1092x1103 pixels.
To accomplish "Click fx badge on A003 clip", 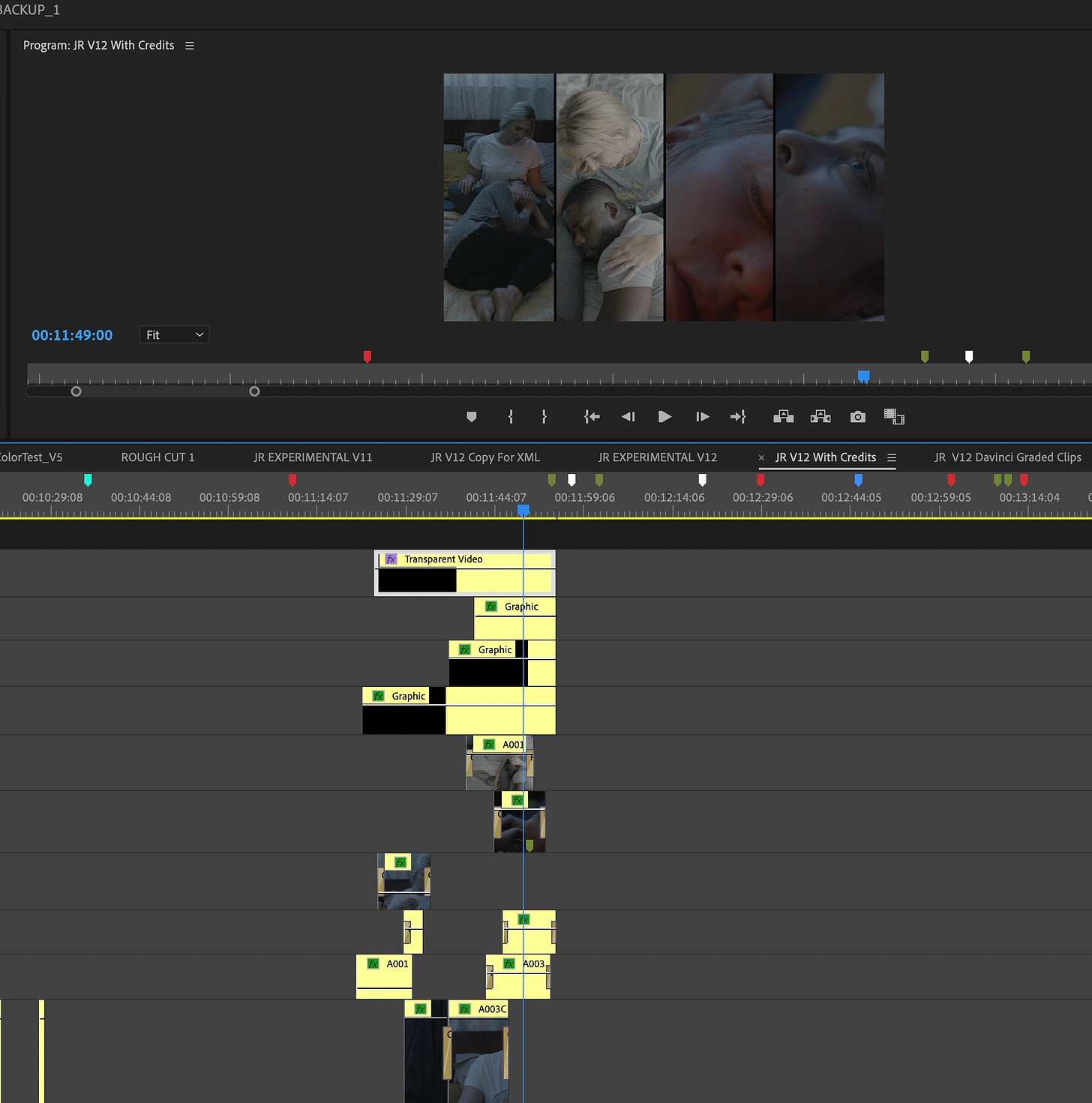I will click(x=509, y=964).
